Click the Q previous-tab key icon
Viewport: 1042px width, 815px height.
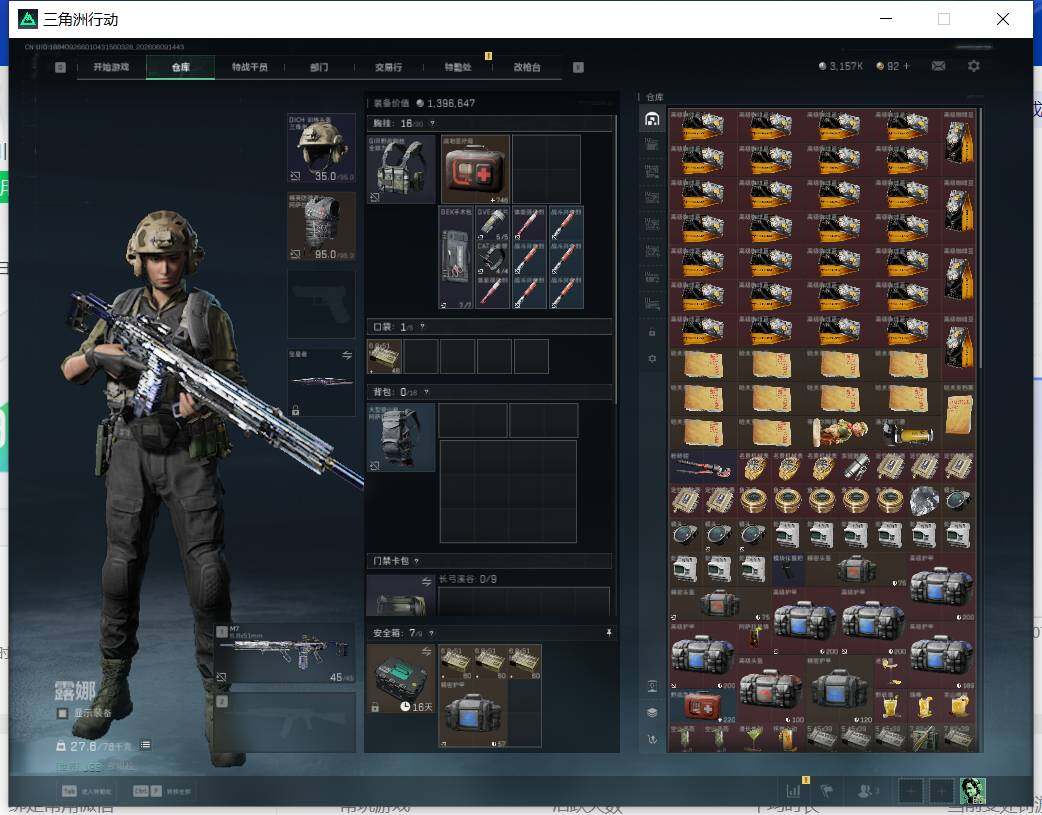(x=60, y=67)
